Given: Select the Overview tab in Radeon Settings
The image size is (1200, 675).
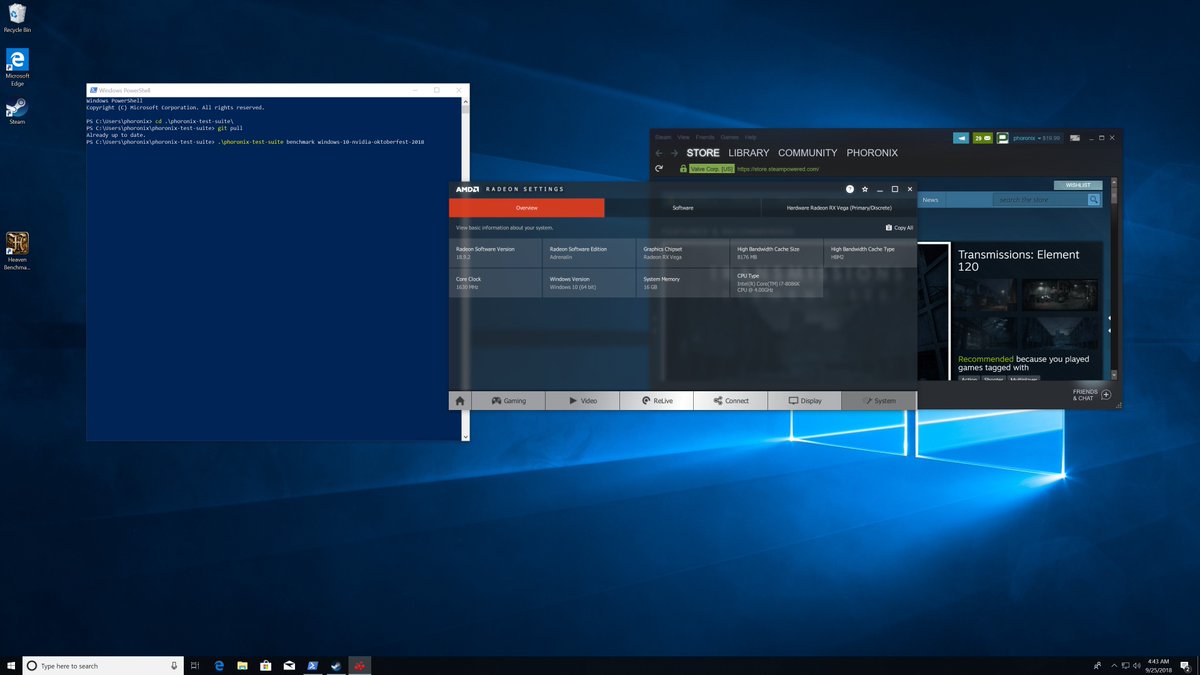Looking at the screenshot, I should coord(526,208).
